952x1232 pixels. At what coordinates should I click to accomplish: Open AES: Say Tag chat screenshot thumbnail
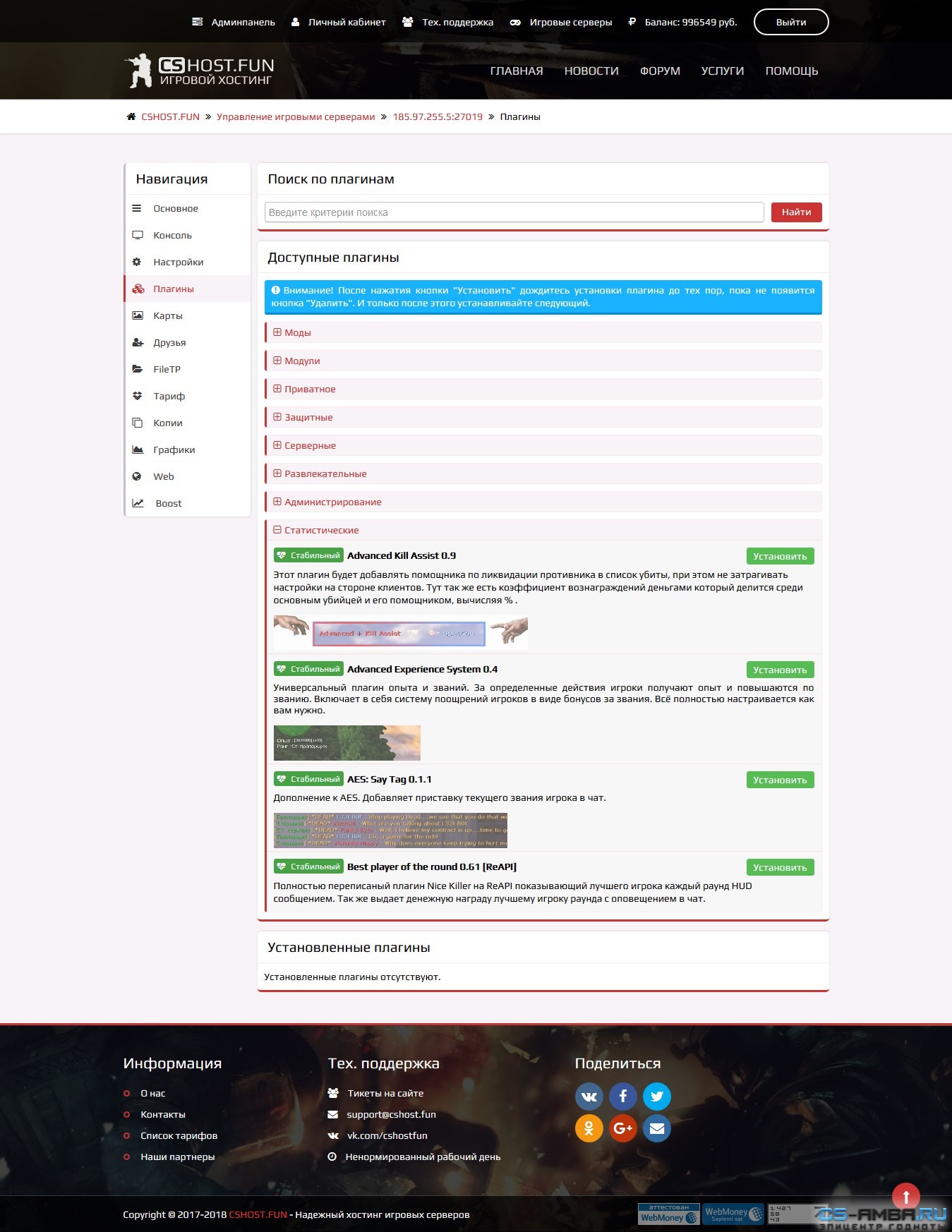(x=390, y=831)
